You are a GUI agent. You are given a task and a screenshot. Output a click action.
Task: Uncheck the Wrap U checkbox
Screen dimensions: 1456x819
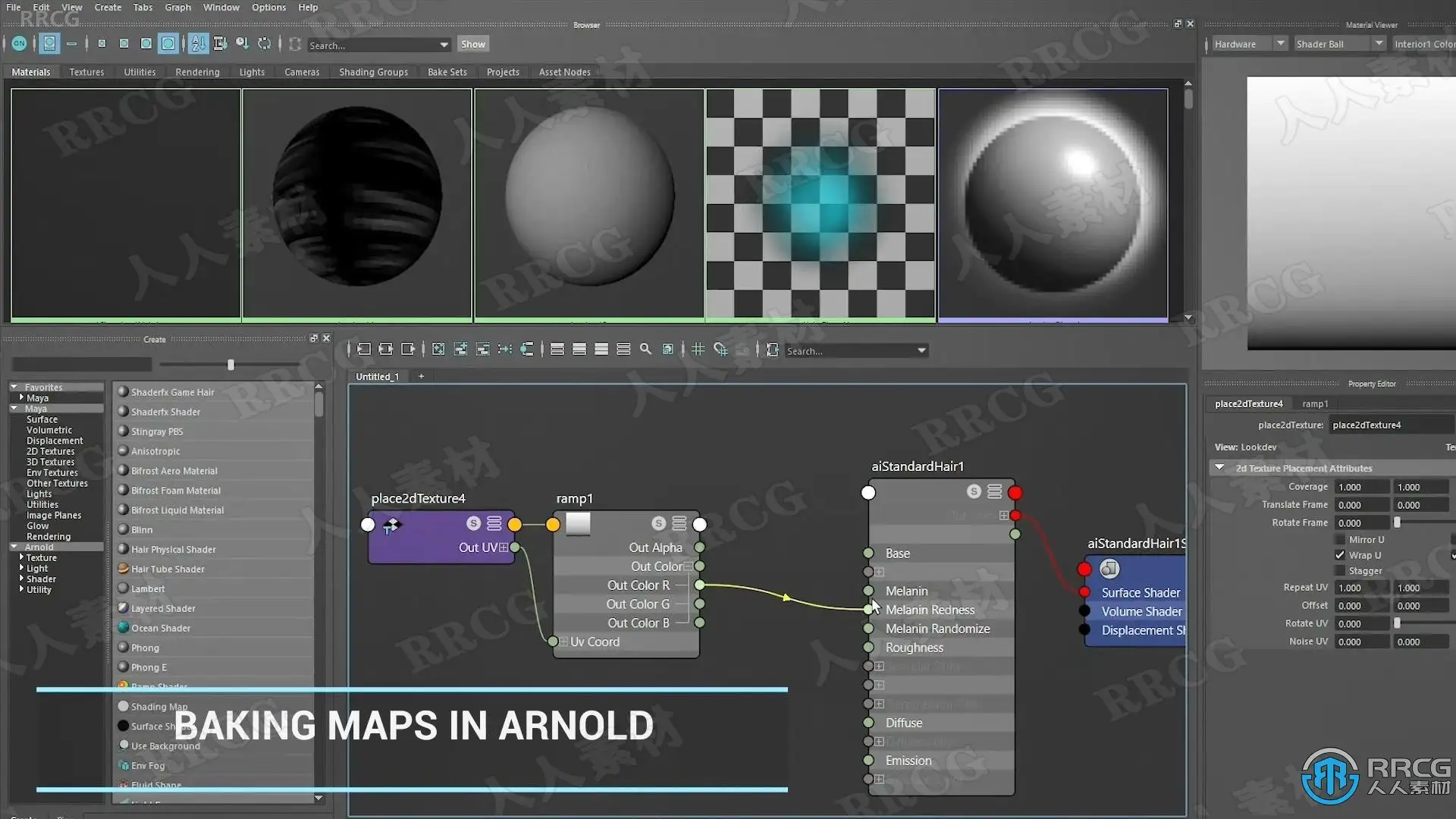point(1340,555)
